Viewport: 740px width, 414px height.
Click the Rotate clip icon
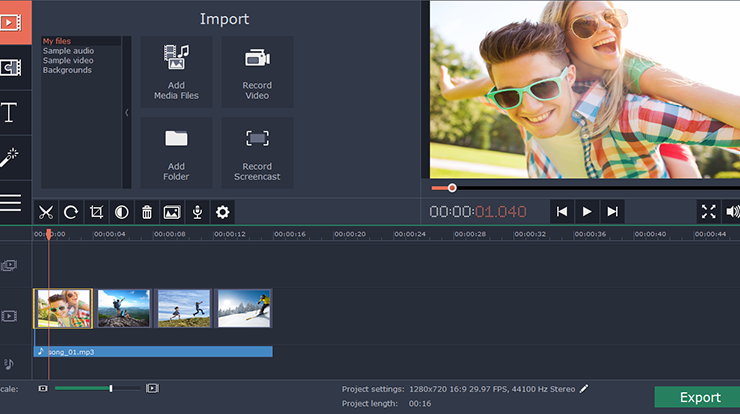(x=71, y=212)
